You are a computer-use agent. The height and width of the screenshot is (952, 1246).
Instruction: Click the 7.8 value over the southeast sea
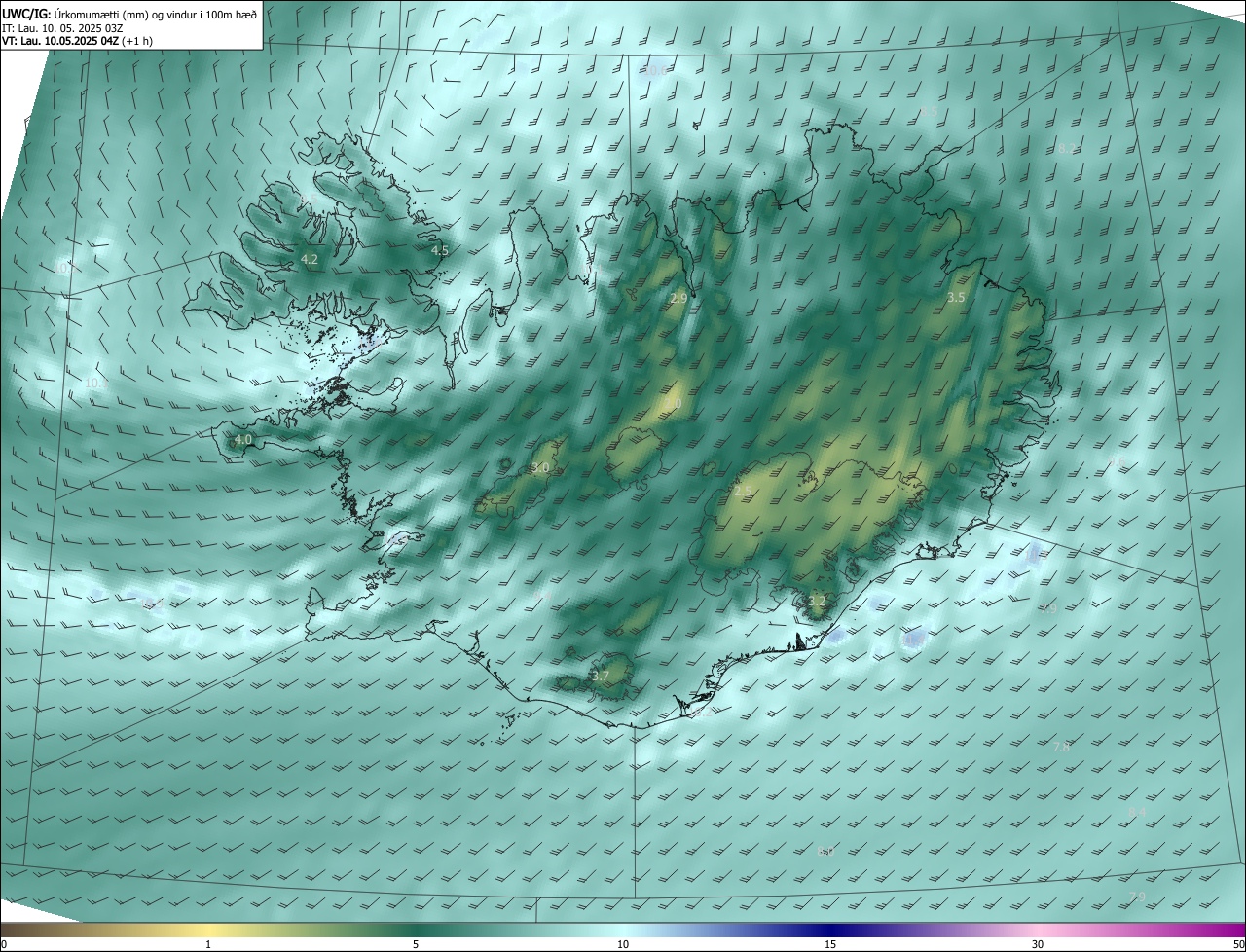pyautogui.click(x=1062, y=747)
